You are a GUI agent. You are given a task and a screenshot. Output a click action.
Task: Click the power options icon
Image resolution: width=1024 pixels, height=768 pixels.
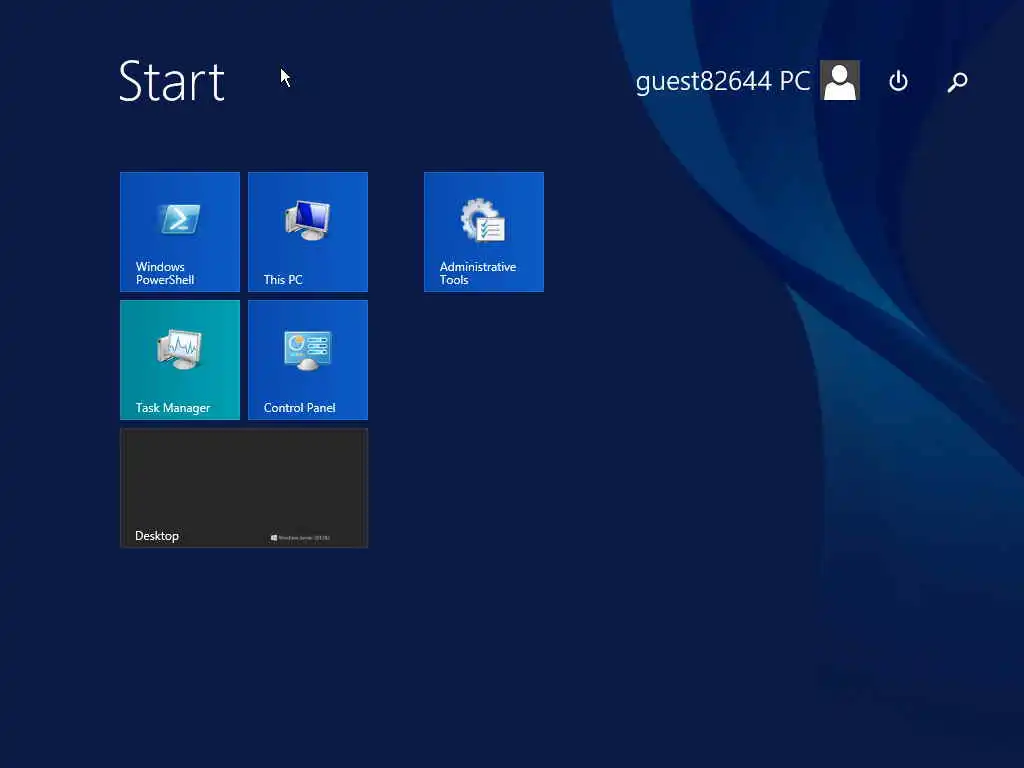click(x=898, y=81)
